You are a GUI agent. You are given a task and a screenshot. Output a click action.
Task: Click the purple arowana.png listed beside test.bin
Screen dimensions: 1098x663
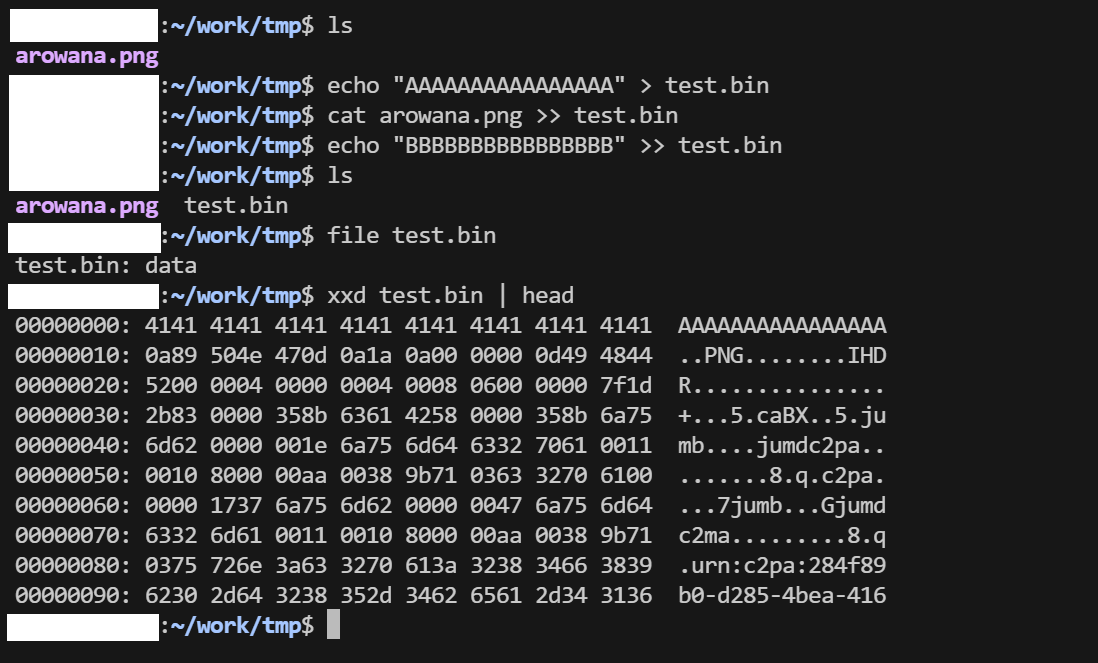(87, 206)
